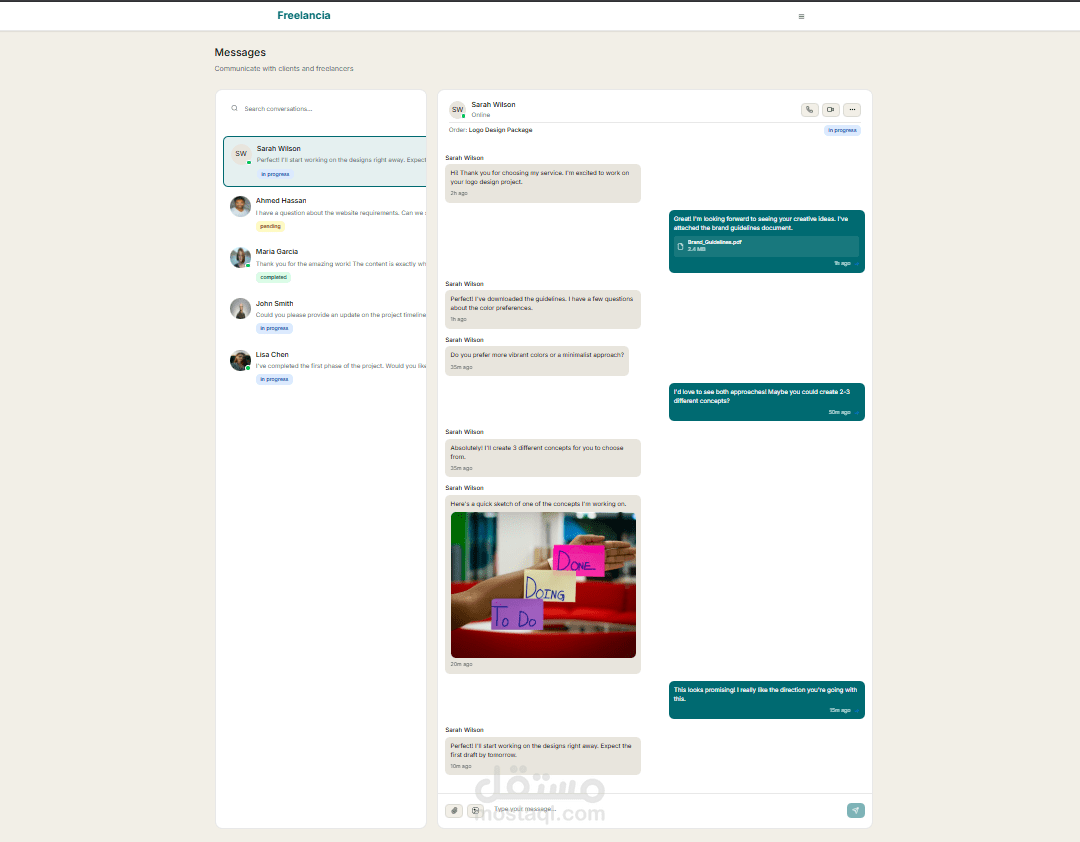
Task: Focus the Type your message field
Action: pos(665,810)
